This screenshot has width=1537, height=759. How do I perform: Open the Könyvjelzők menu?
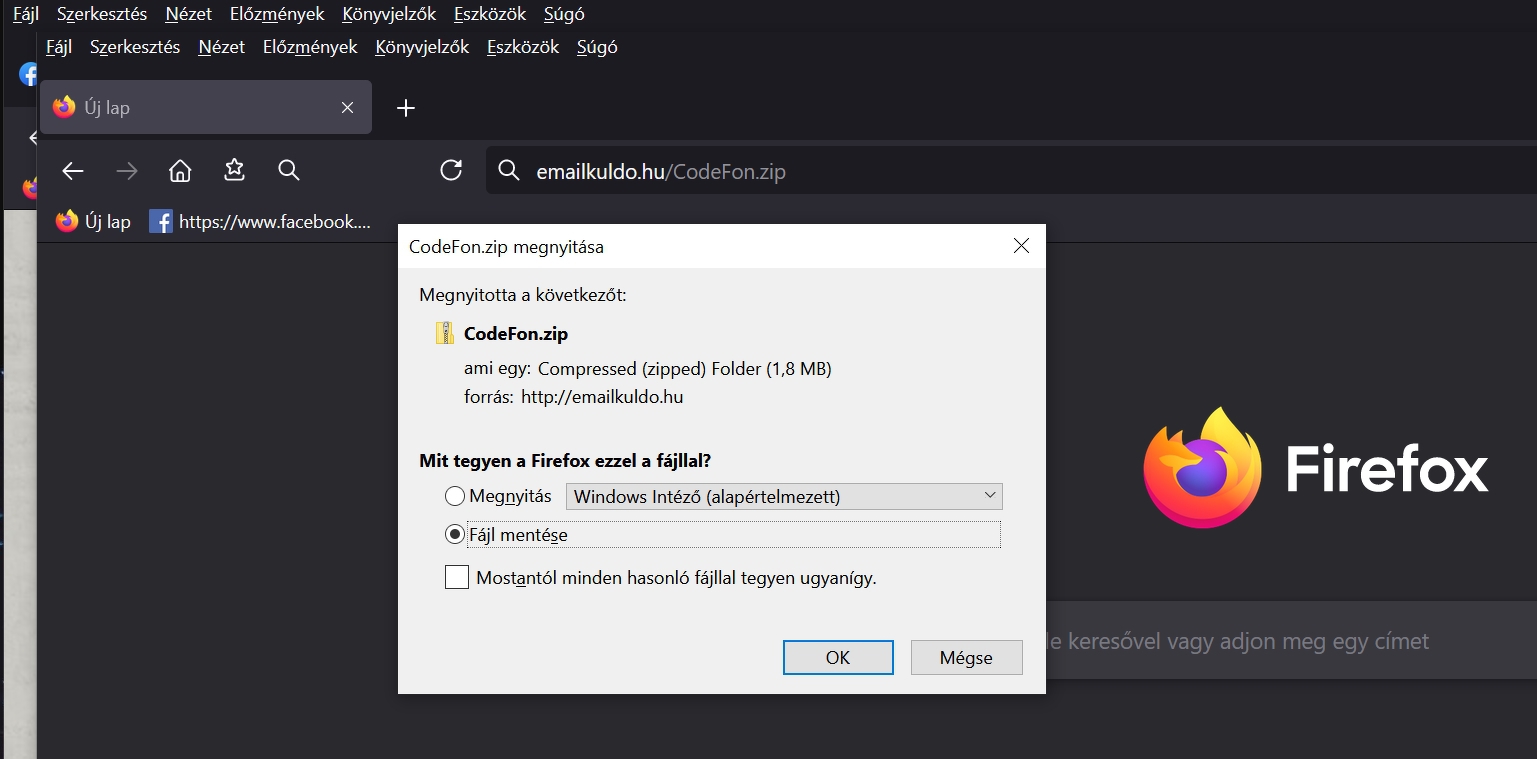pyautogui.click(x=422, y=47)
